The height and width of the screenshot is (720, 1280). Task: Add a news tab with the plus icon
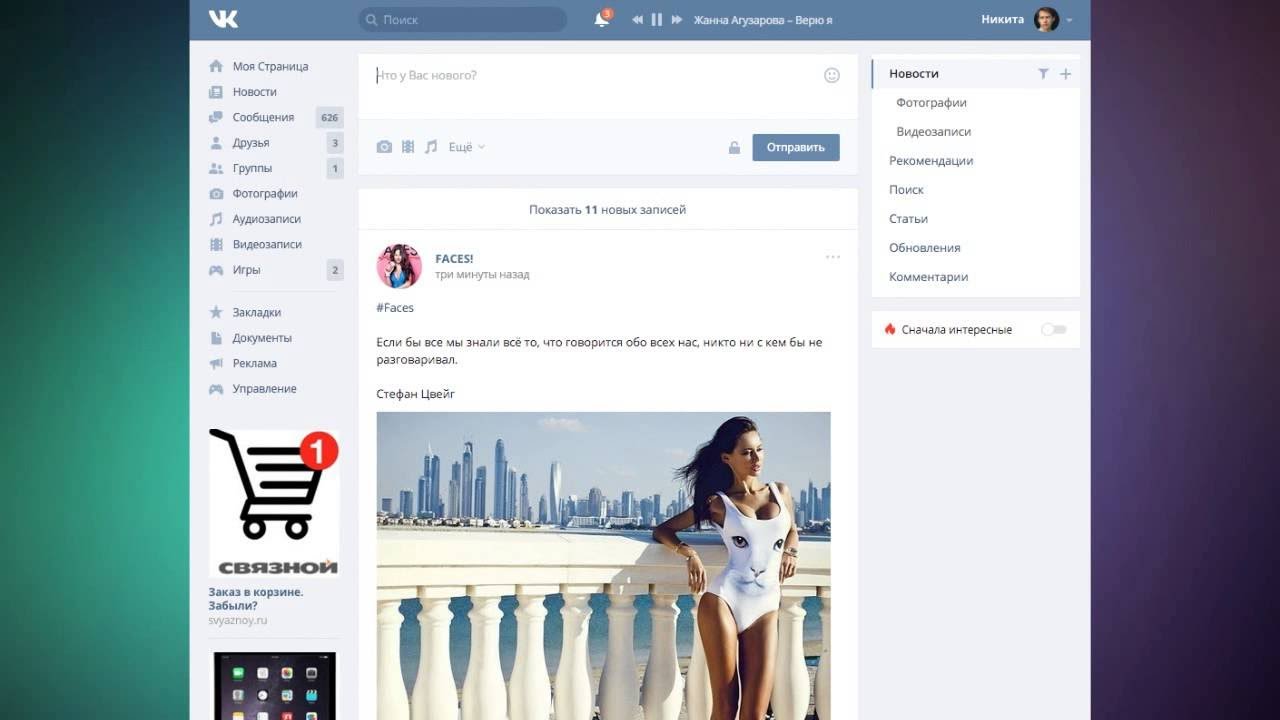(1065, 74)
